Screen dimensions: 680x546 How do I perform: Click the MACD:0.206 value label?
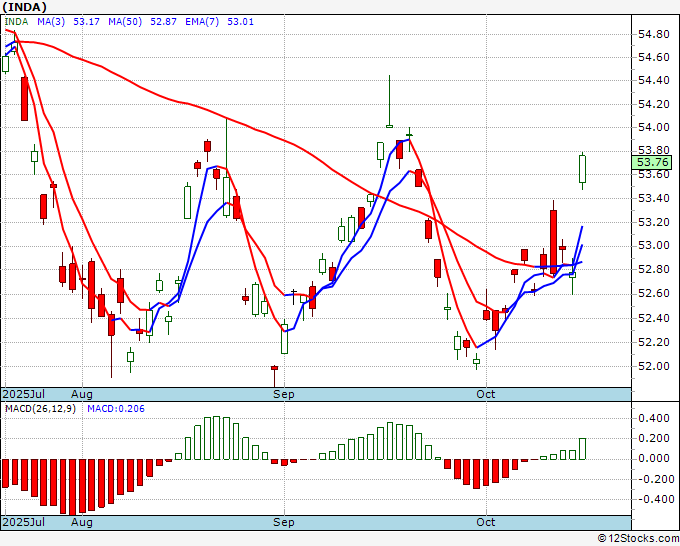[x=116, y=409]
